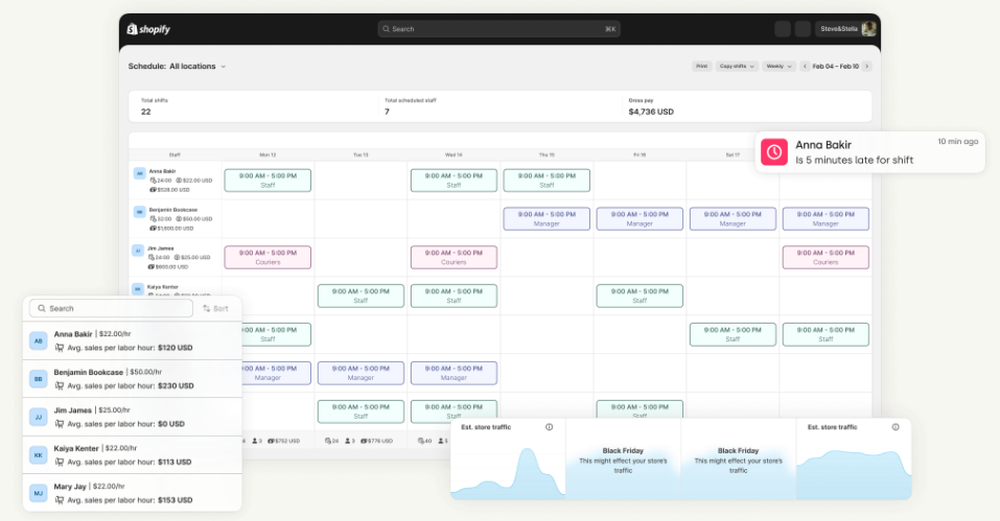
Task: Select Jim James in the staff list
Action: pyautogui.click(x=133, y=417)
